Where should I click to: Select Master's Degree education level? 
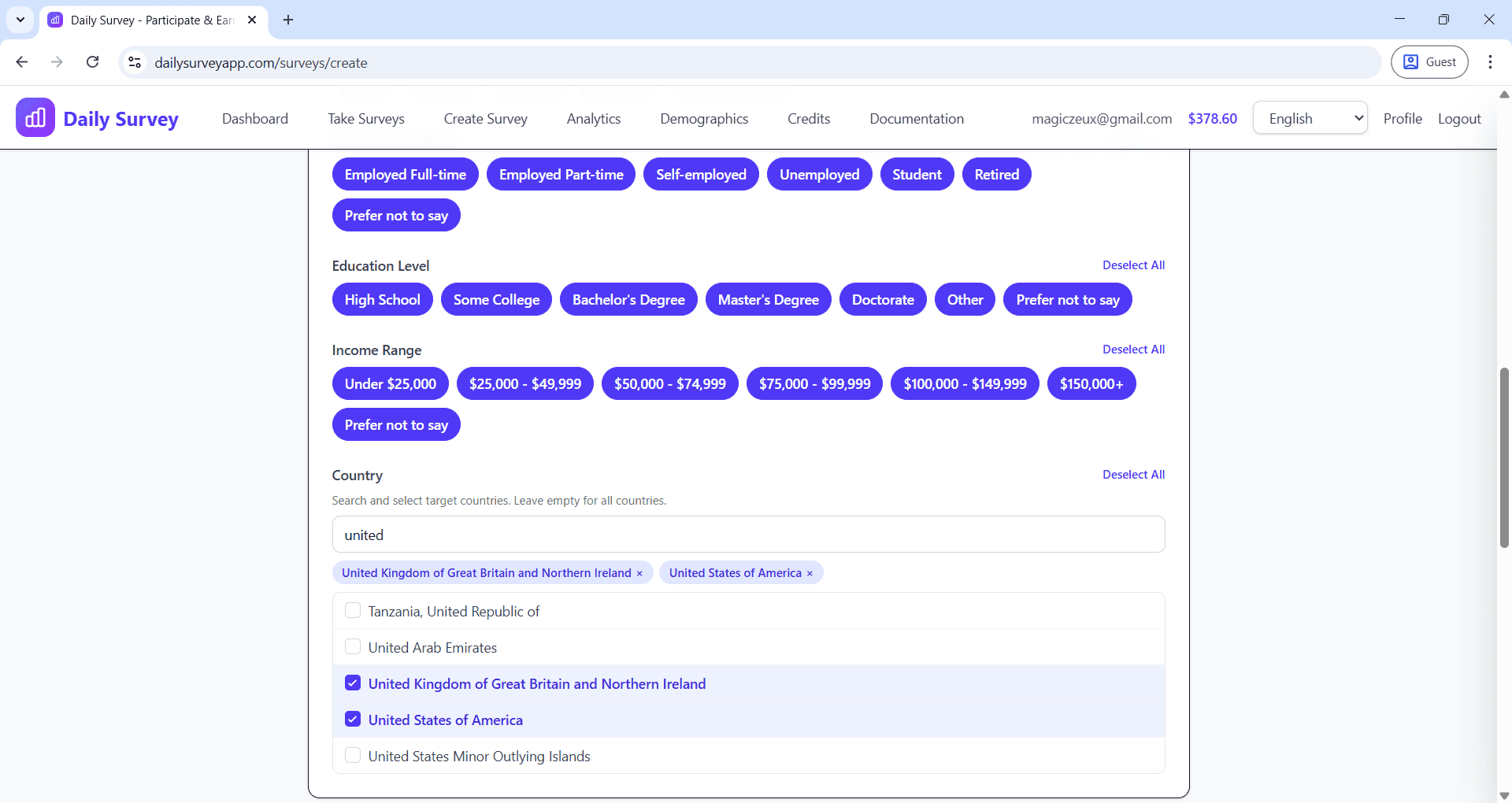coord(768,299)
